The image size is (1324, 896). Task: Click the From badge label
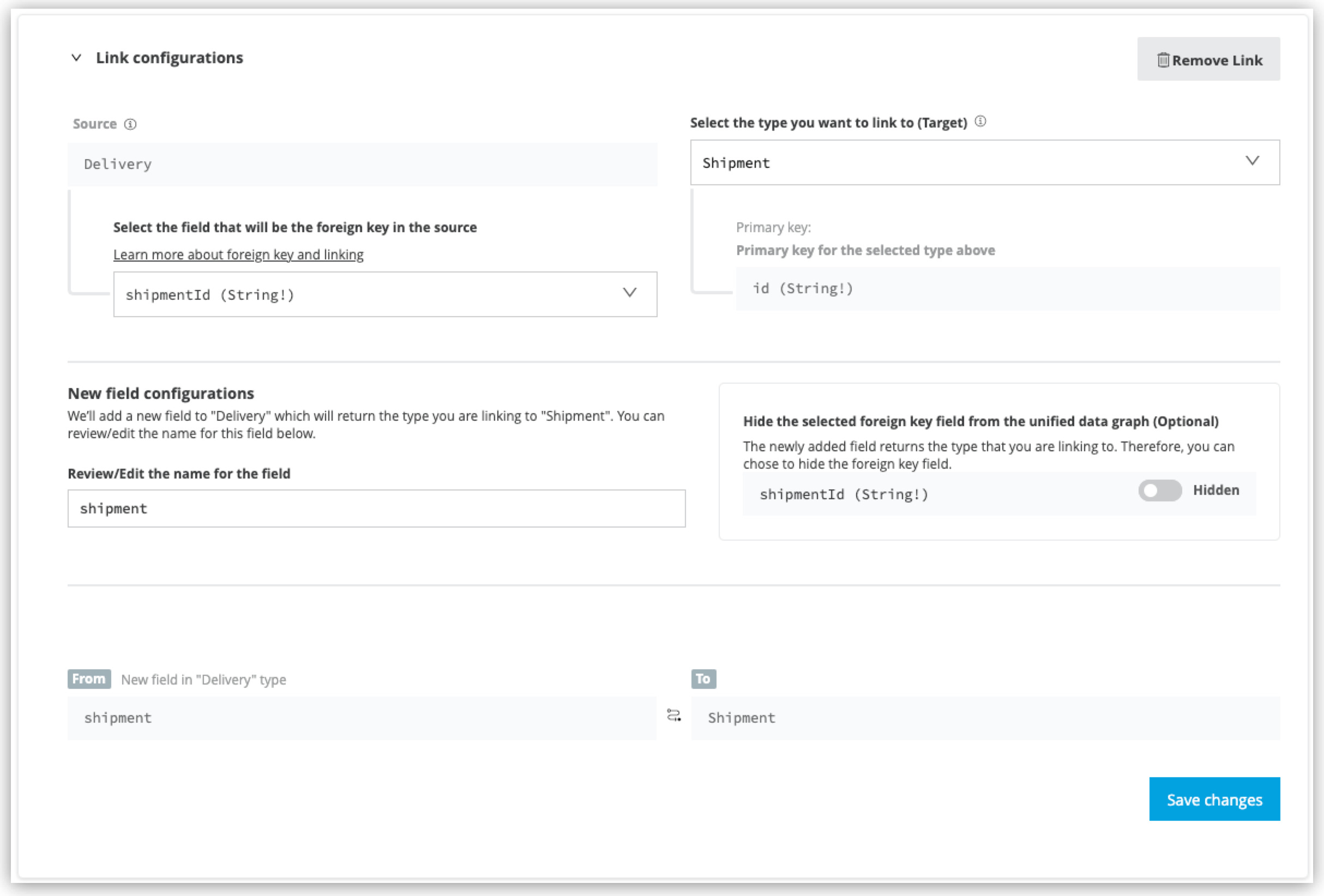89,679
